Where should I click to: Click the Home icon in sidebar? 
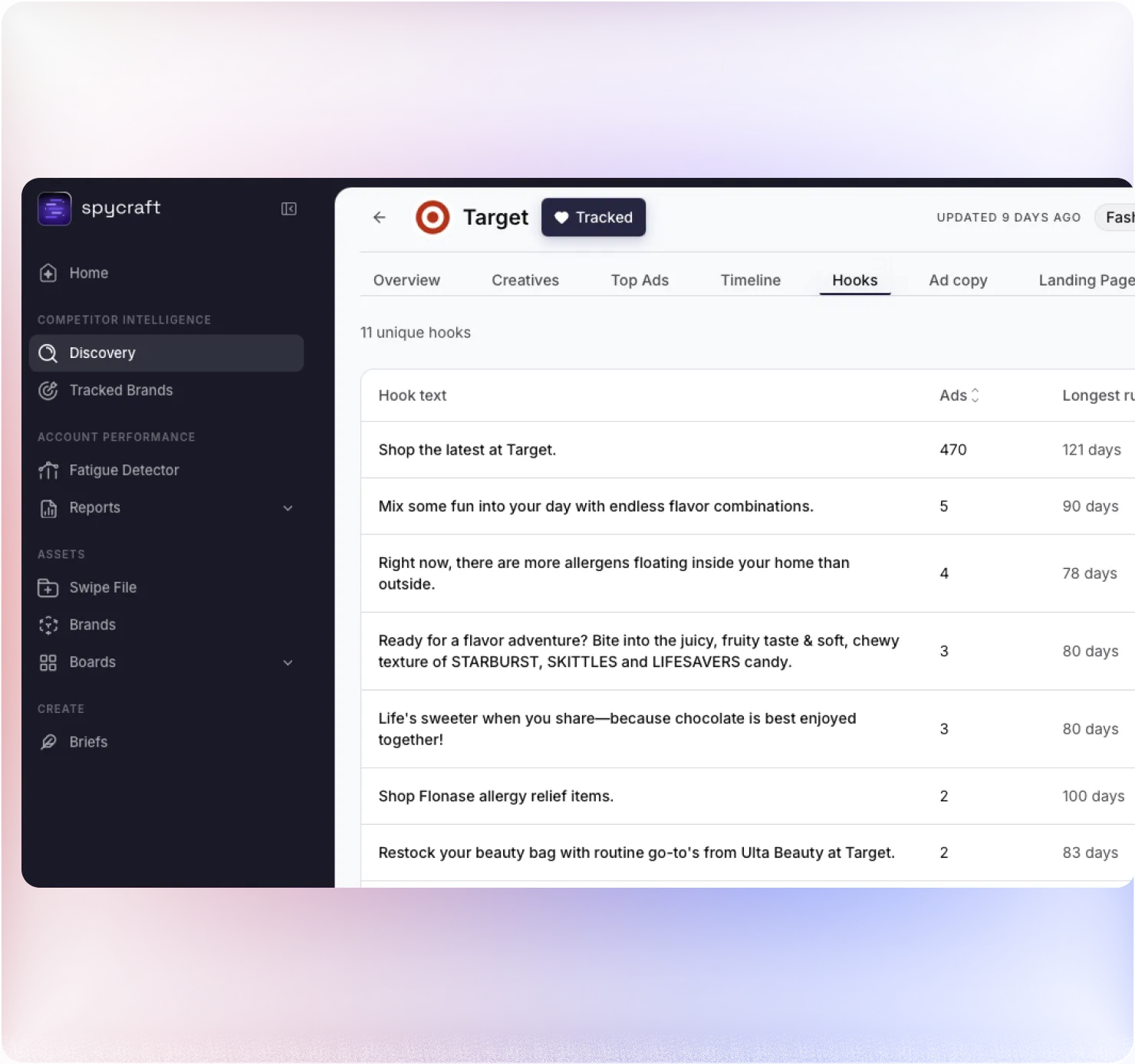click(x=48, y=273)
